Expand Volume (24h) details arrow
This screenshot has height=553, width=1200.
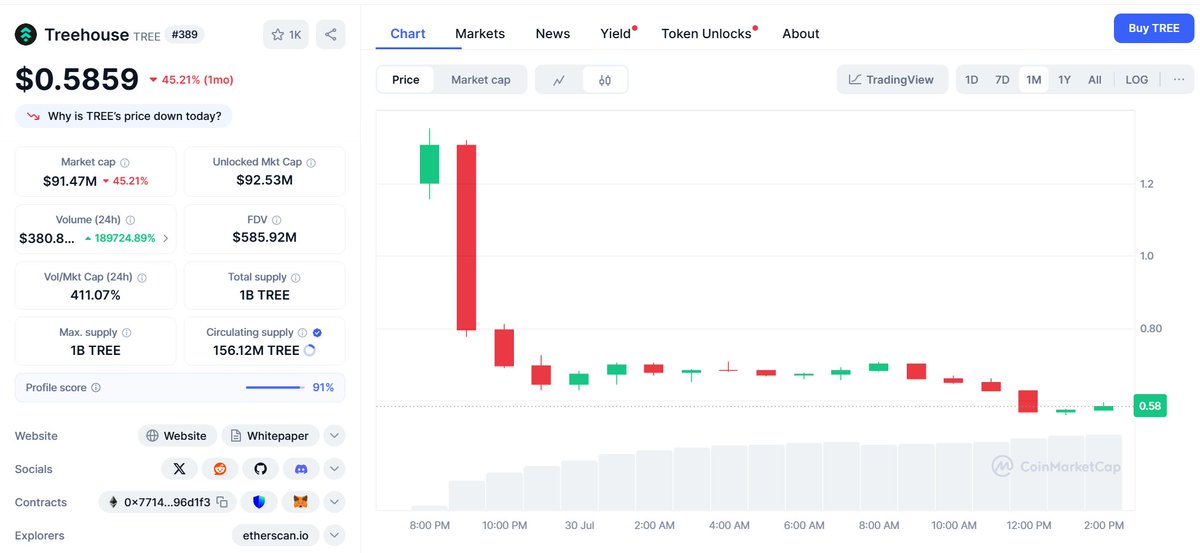click(165, 238)
